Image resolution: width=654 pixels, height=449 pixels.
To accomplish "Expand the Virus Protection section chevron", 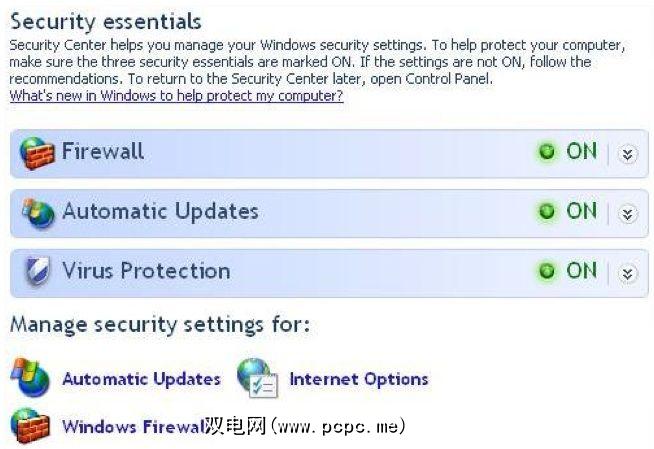I will coord(627,272).
